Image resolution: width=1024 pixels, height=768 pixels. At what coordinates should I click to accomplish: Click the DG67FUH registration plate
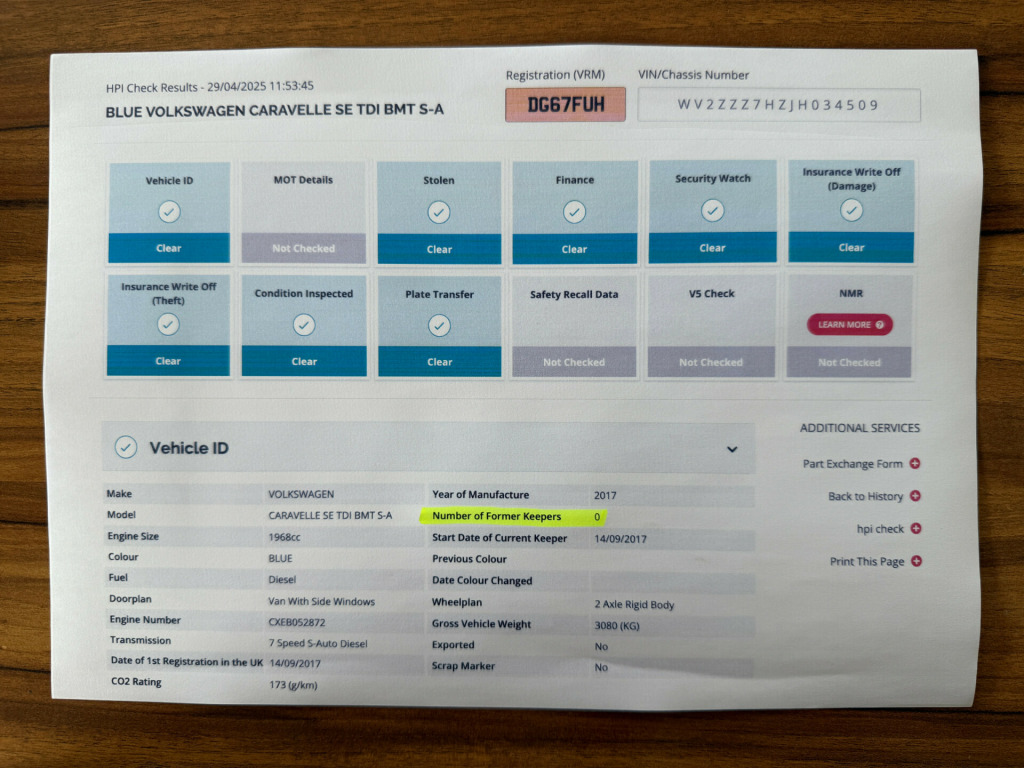[566, 104]
